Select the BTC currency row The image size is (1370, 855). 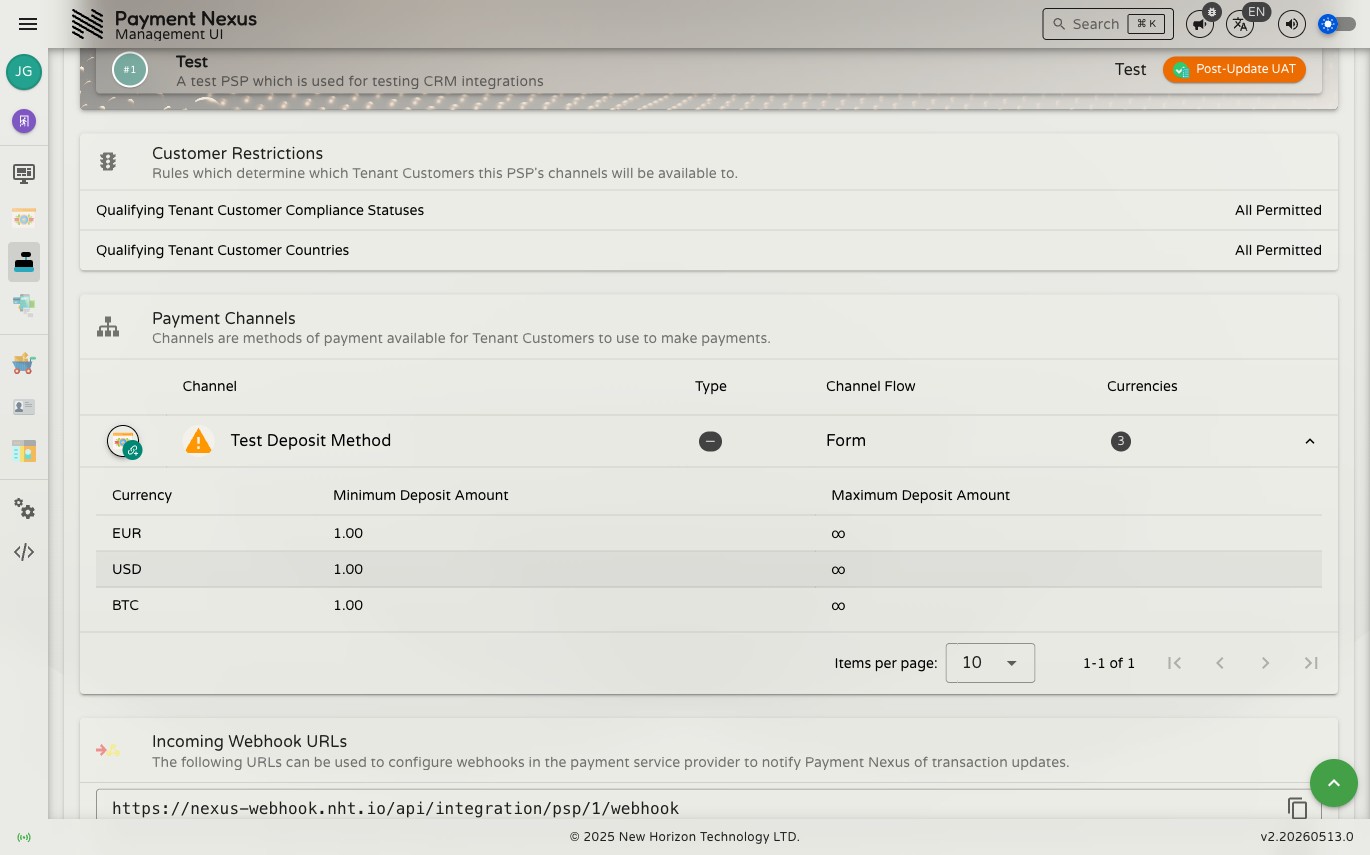pos(709,605)
